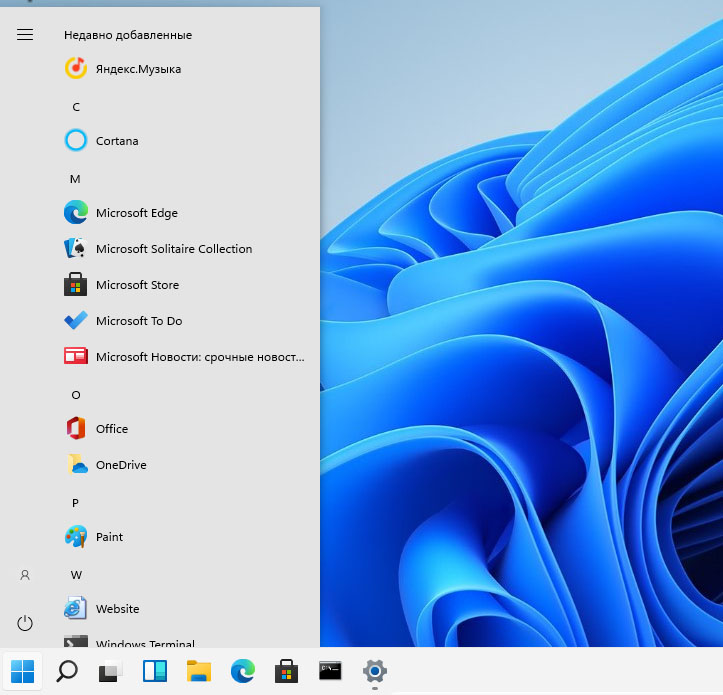723x695 pixels.
Task: Open Microsoft Solitaire Collection cards icon
Action: pyautogui.click(x=76, y=248)
